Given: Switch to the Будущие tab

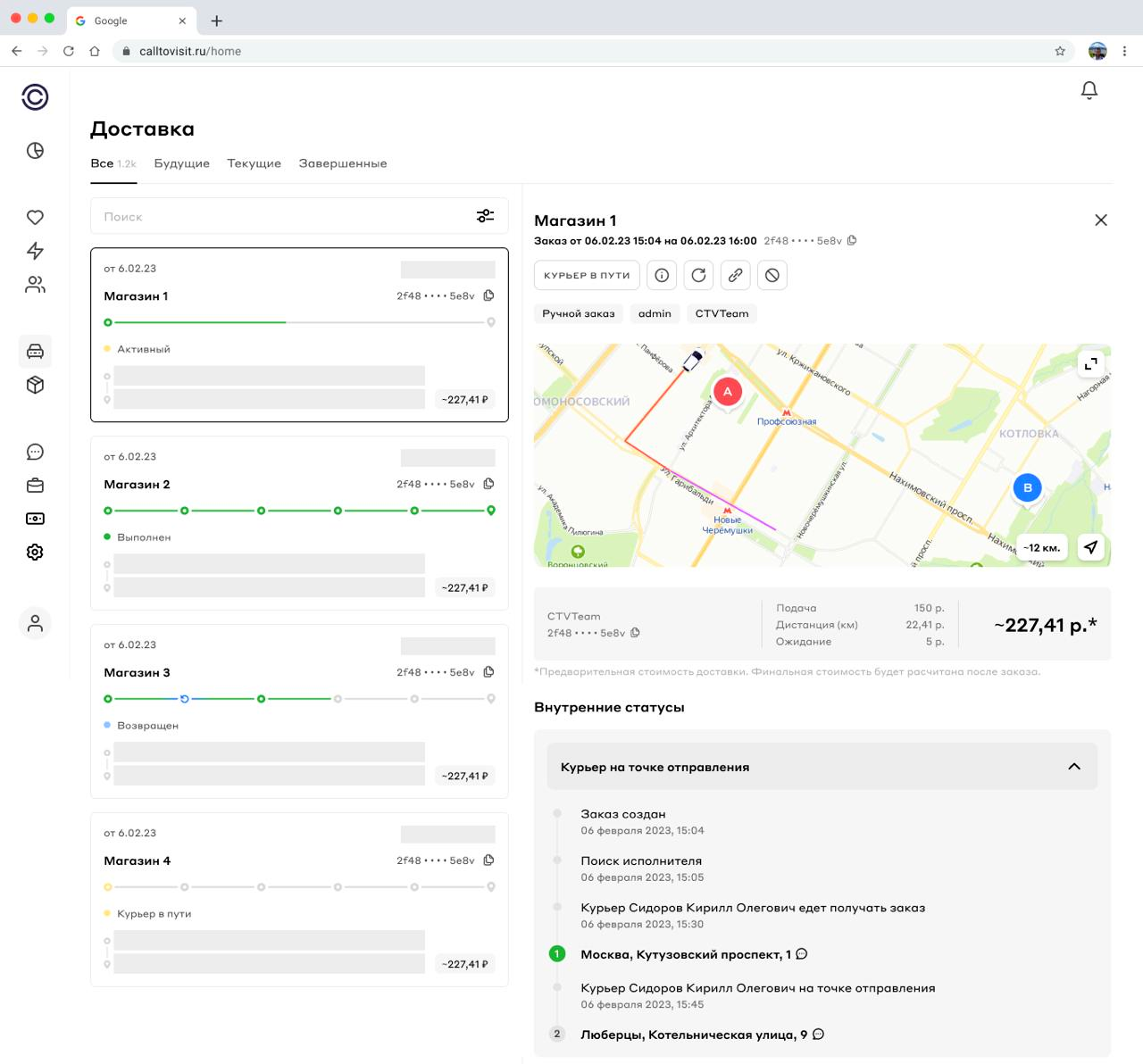Looking at the screenshot, I should pyautogui.click(x=181, y=163).
